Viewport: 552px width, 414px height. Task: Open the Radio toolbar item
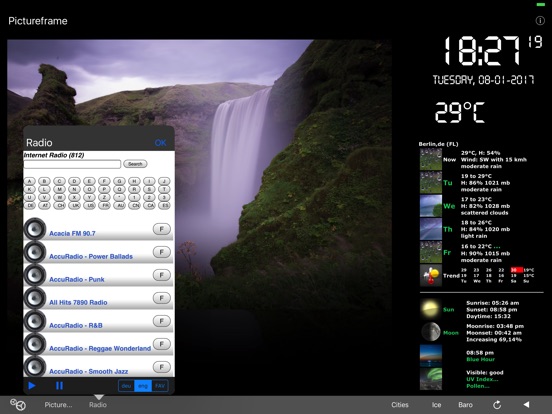pyautogui.click(x=98, y=405)
